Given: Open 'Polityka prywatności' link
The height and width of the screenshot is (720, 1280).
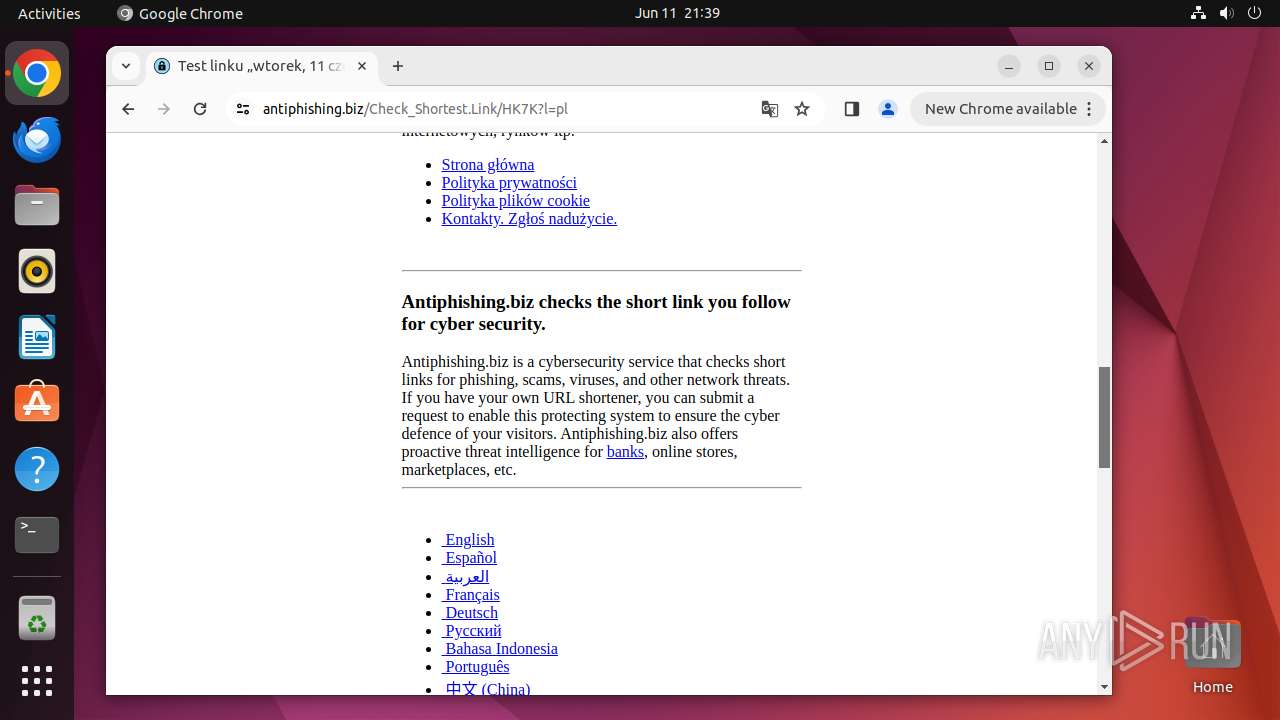Looking at the screenshot, I should (509, 182).
